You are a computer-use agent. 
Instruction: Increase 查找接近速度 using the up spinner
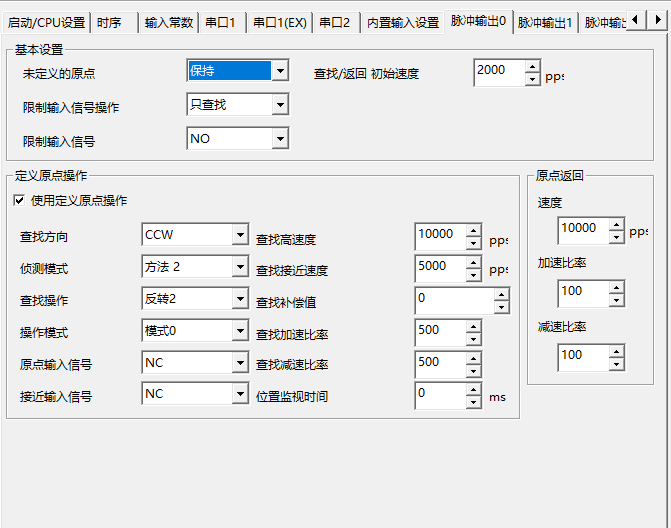coord(473,263)
